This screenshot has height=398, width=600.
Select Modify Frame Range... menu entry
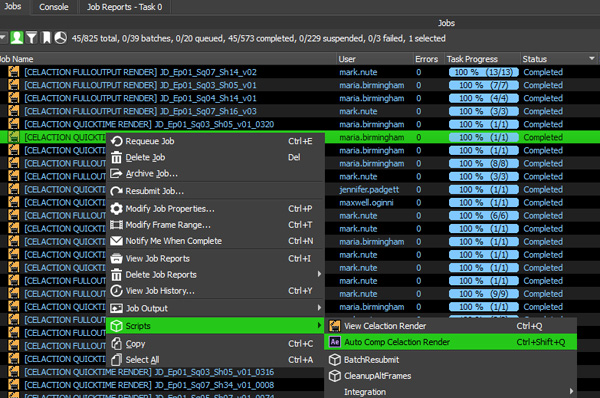coord(215,225)
